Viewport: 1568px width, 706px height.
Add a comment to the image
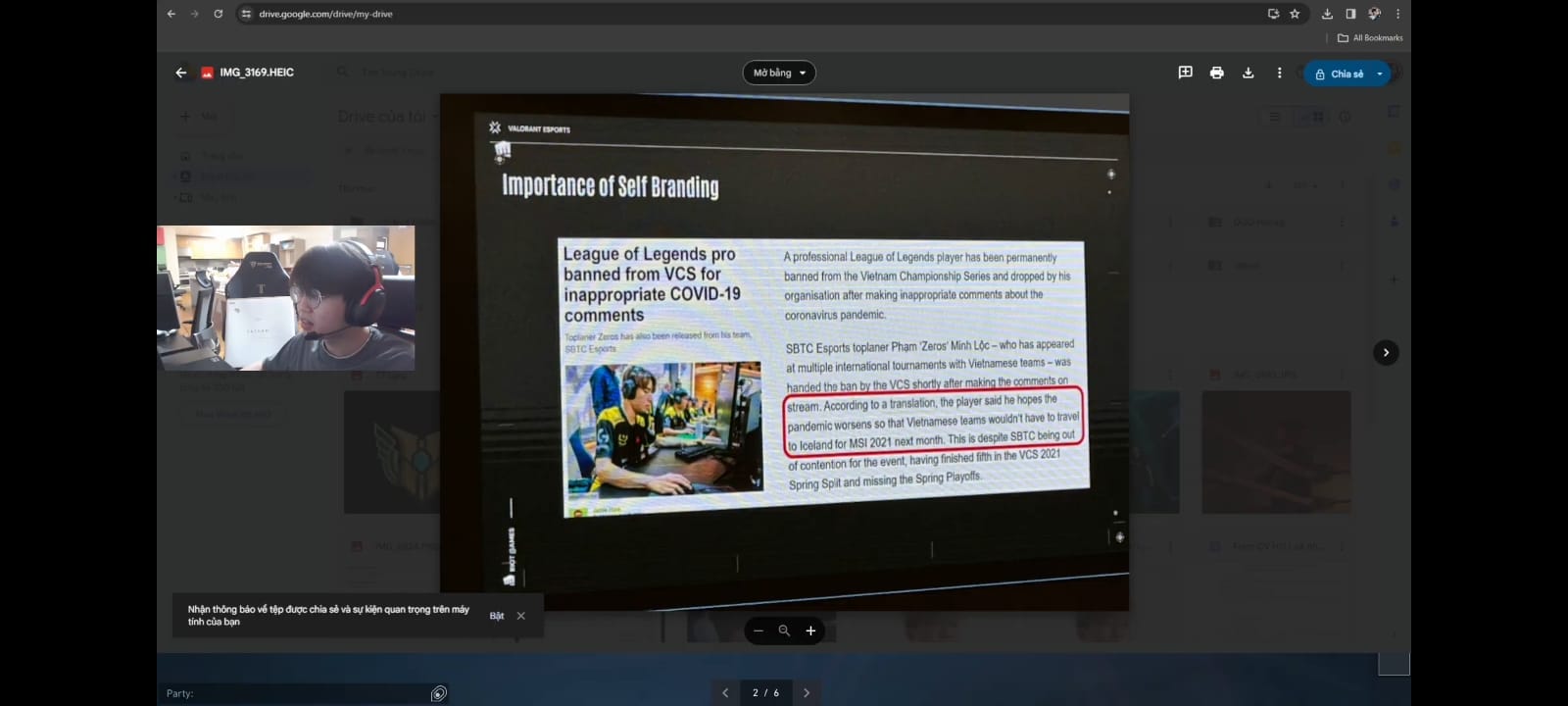click(x=1185, y=73)
